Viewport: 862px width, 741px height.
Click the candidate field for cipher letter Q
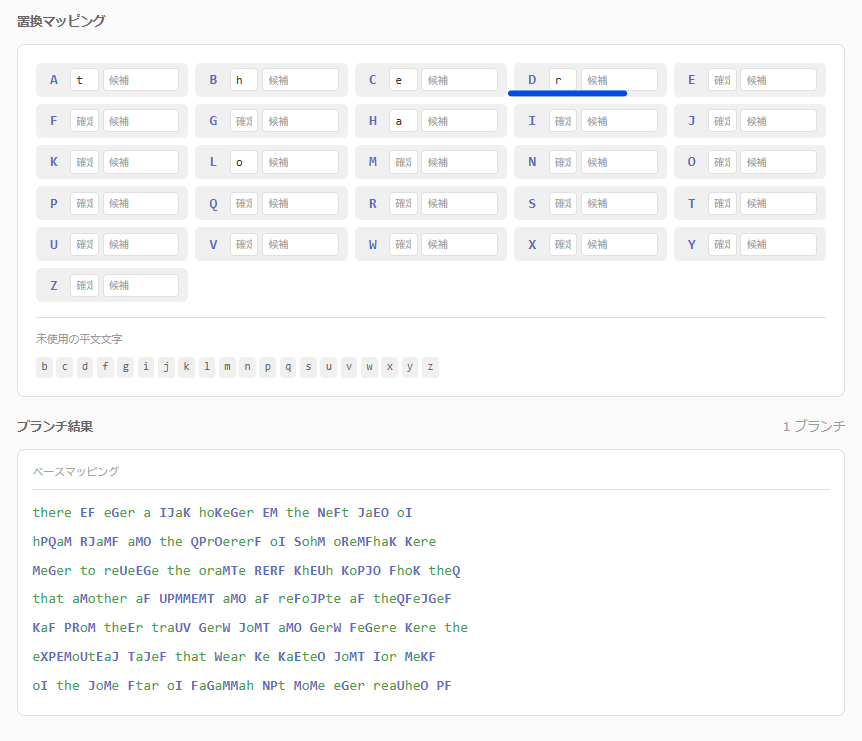pyautogui.click(x=300, y=203)
